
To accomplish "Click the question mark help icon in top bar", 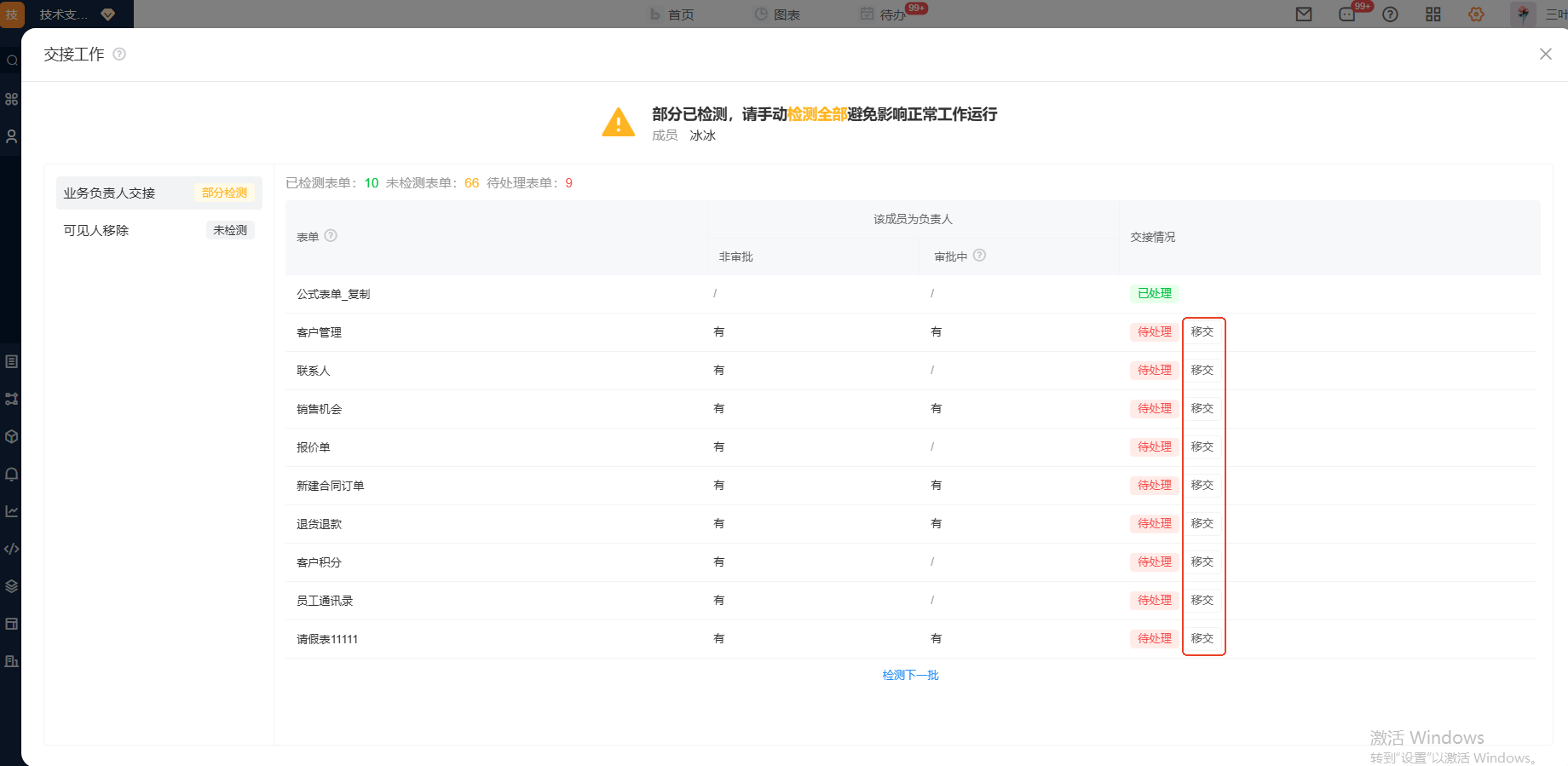I will point(1390,14).
